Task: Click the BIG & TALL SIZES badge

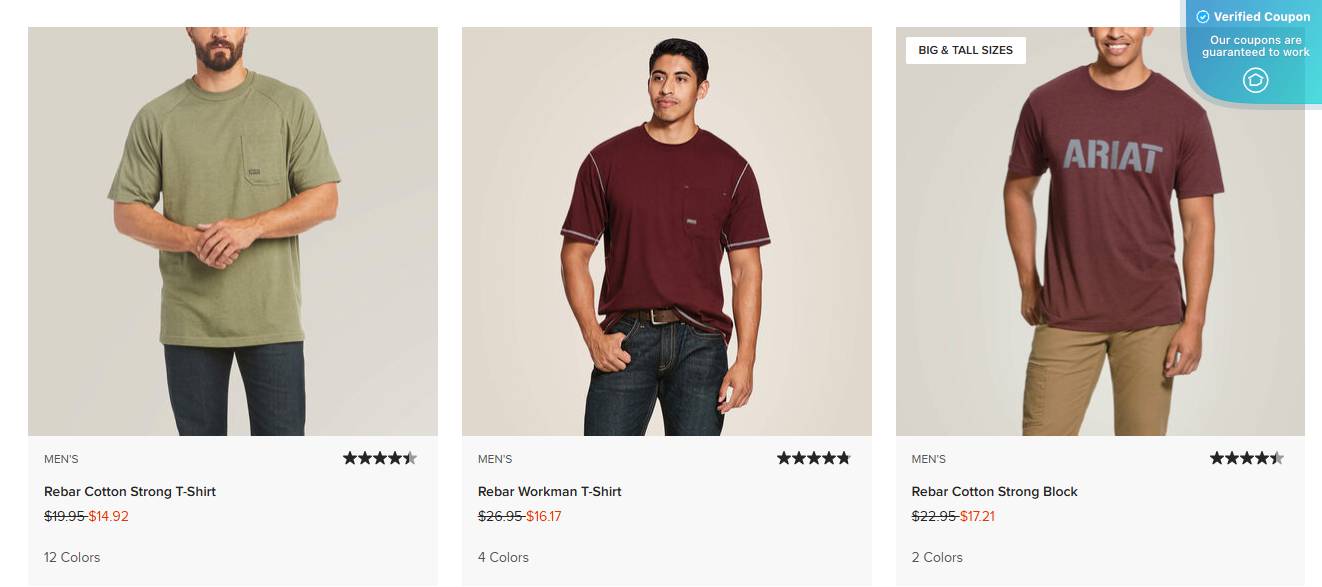Action: coord(965,50)
